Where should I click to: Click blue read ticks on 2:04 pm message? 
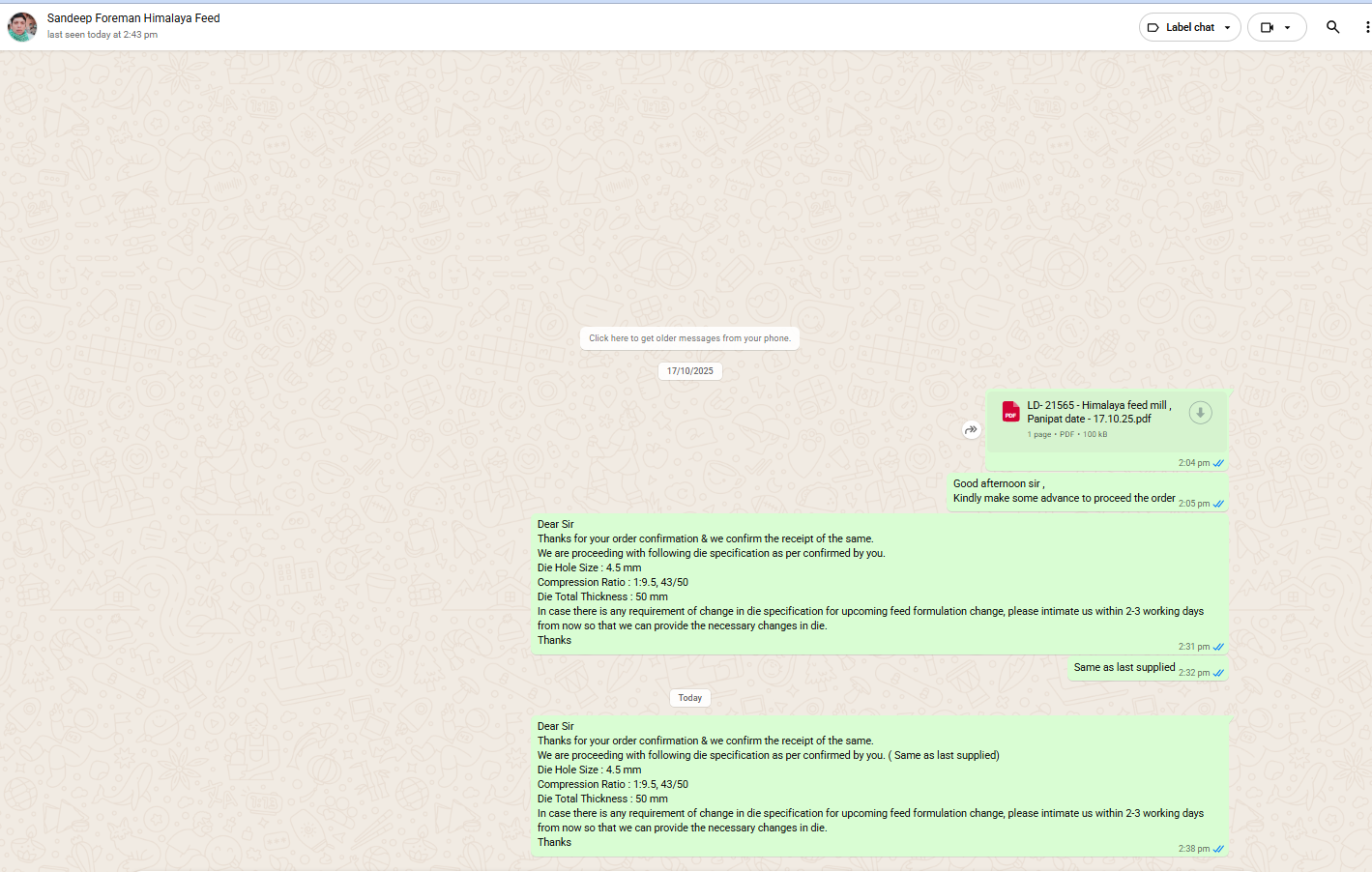(1218, 463)
